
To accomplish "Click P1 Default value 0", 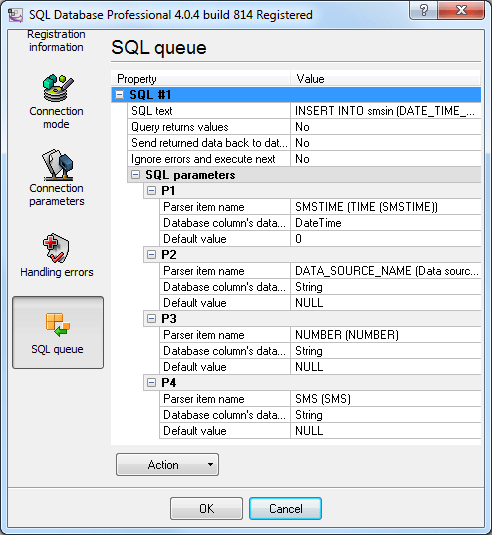I will (386, 239).
